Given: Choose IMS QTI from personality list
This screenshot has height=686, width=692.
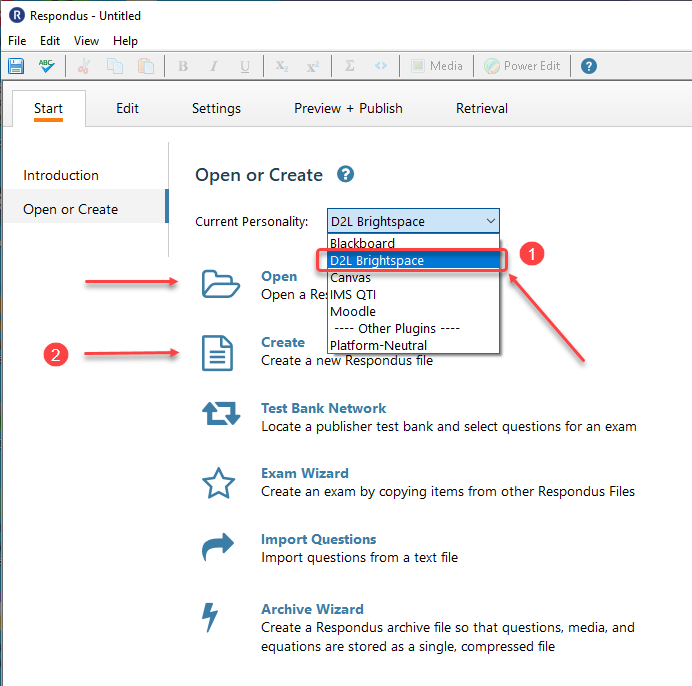Looking at the screenshot, I should [x=414, y=294].
